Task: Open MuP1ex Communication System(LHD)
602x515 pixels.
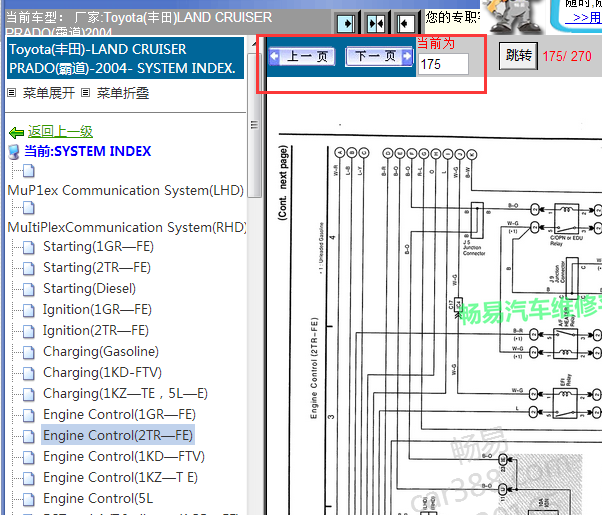Action: click(x=126, y=190)
